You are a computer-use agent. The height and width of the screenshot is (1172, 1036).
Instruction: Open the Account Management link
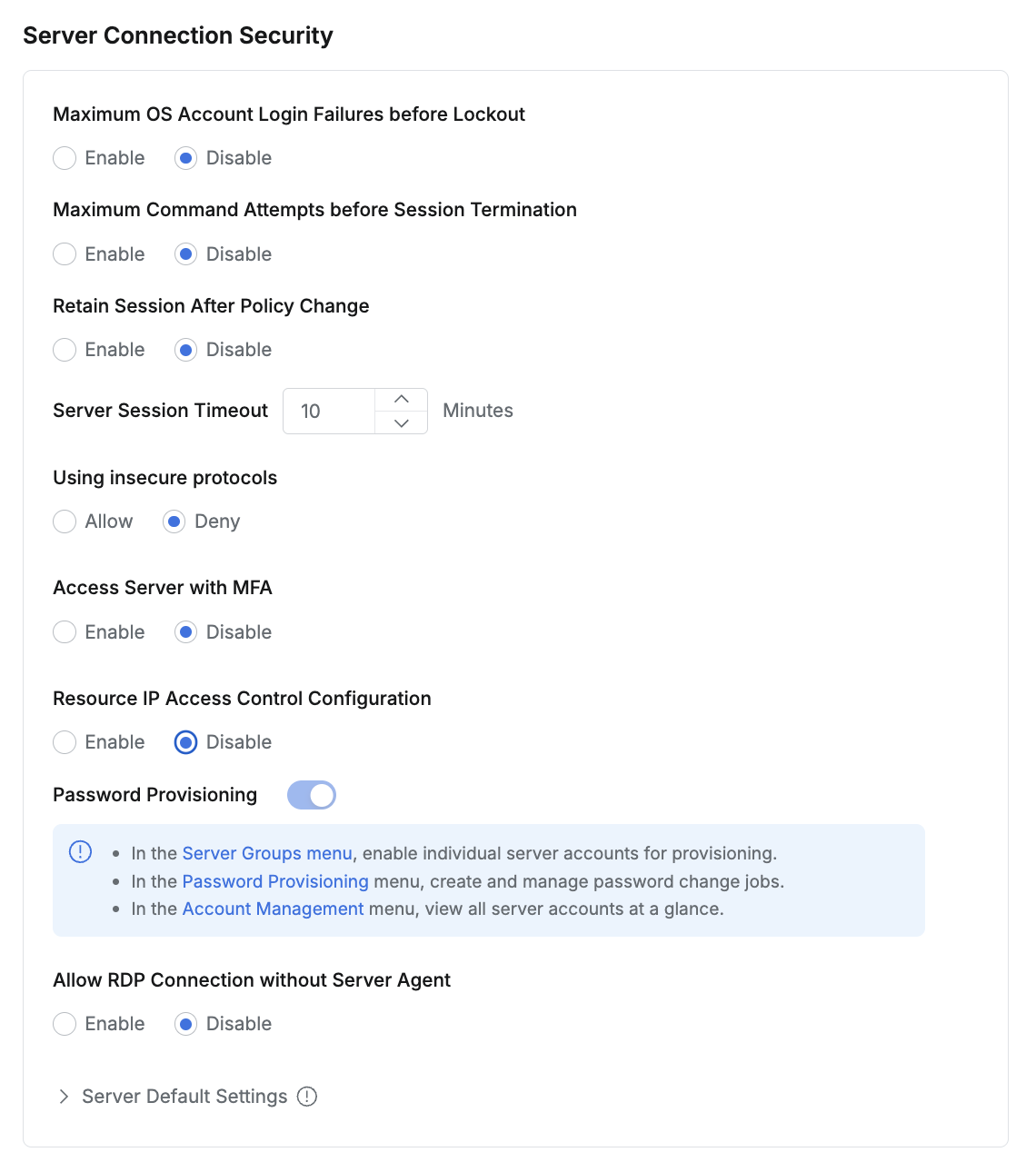click(x=273, y=909)
